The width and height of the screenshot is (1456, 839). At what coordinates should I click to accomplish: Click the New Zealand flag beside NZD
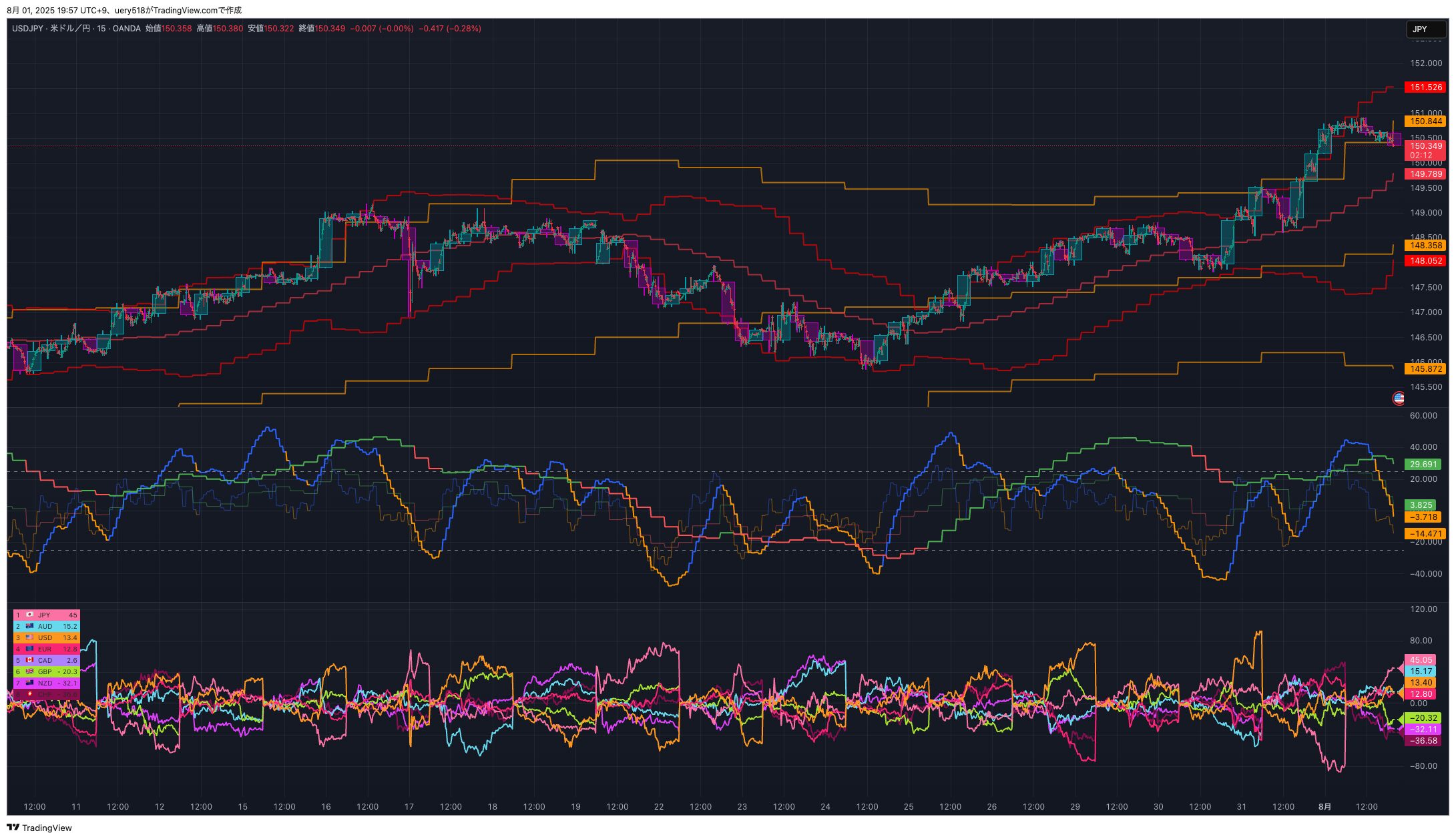tap(29, 683)
